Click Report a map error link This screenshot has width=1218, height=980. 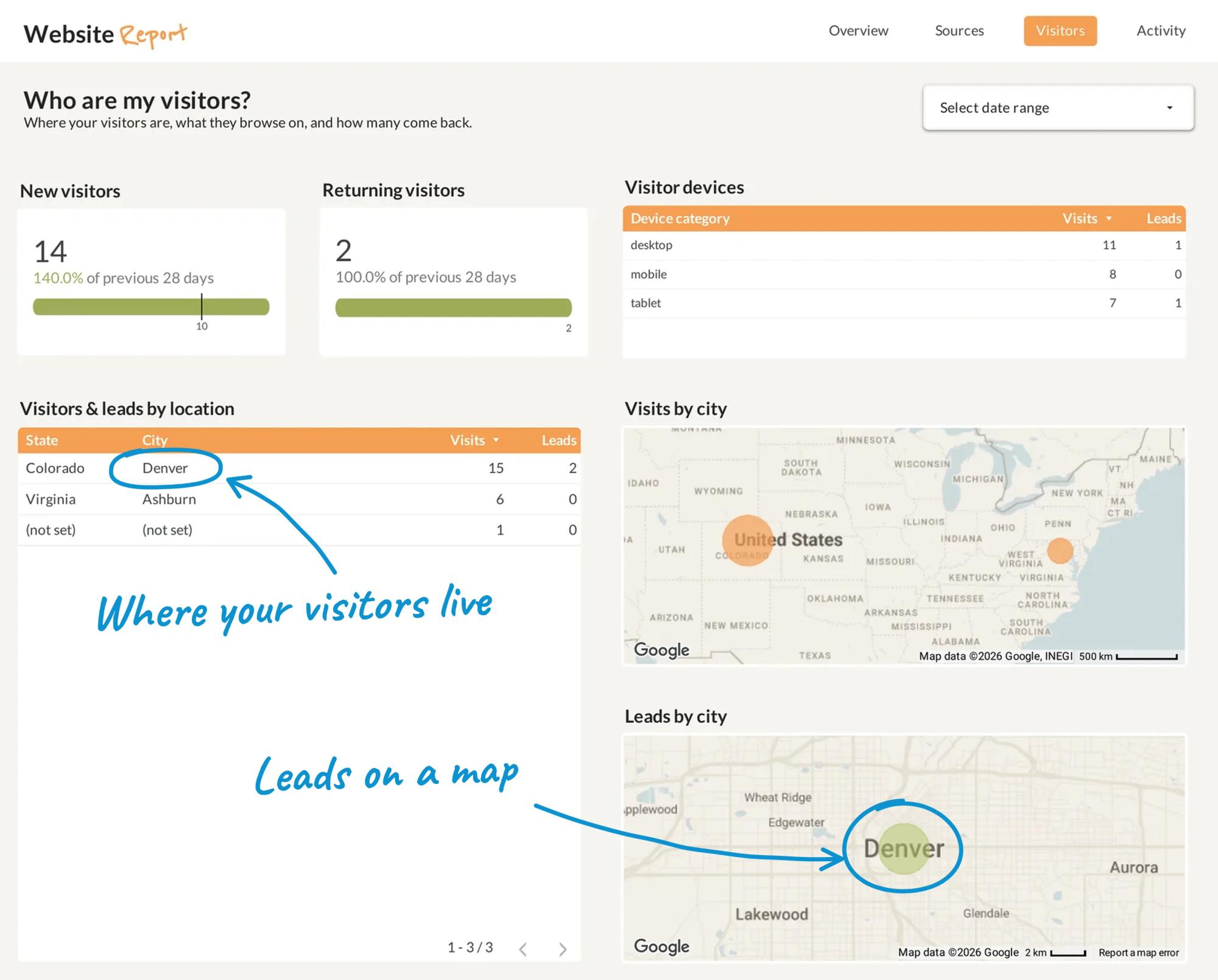click(1138, 953)
